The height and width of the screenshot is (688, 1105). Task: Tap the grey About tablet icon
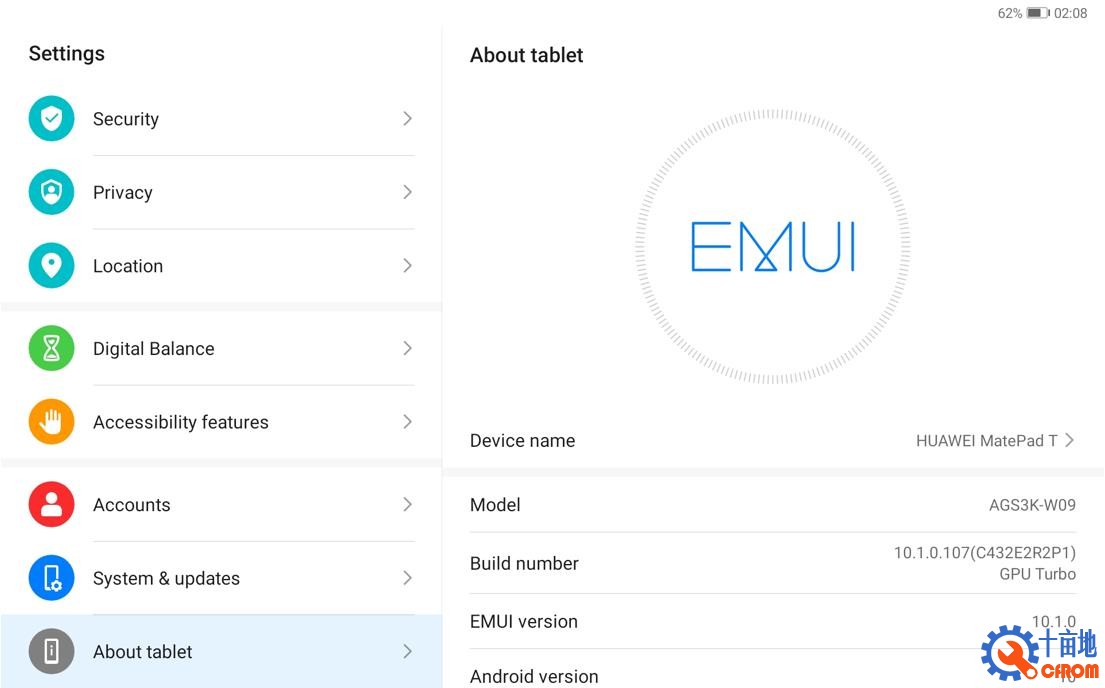(x=51, y=651)
